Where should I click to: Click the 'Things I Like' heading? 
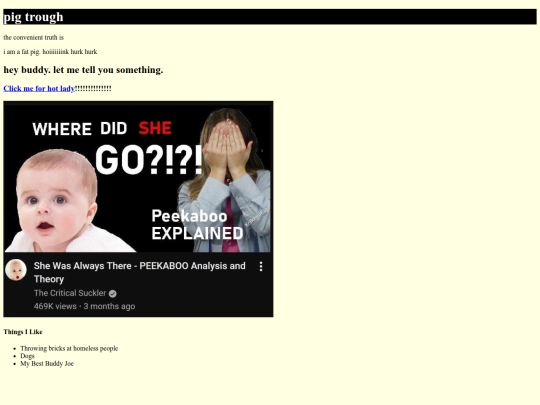23,332
